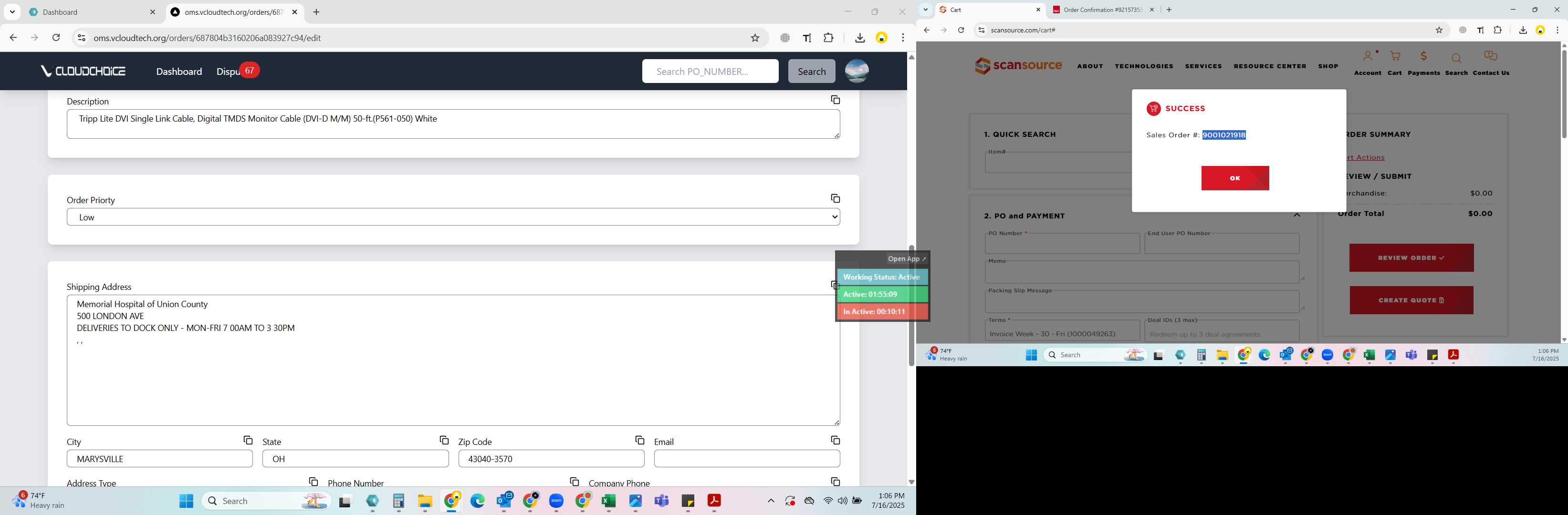Copy the Company Phone via its copy icon
Viewport: 1568px width, 515px height.
[x=835, y=482]
